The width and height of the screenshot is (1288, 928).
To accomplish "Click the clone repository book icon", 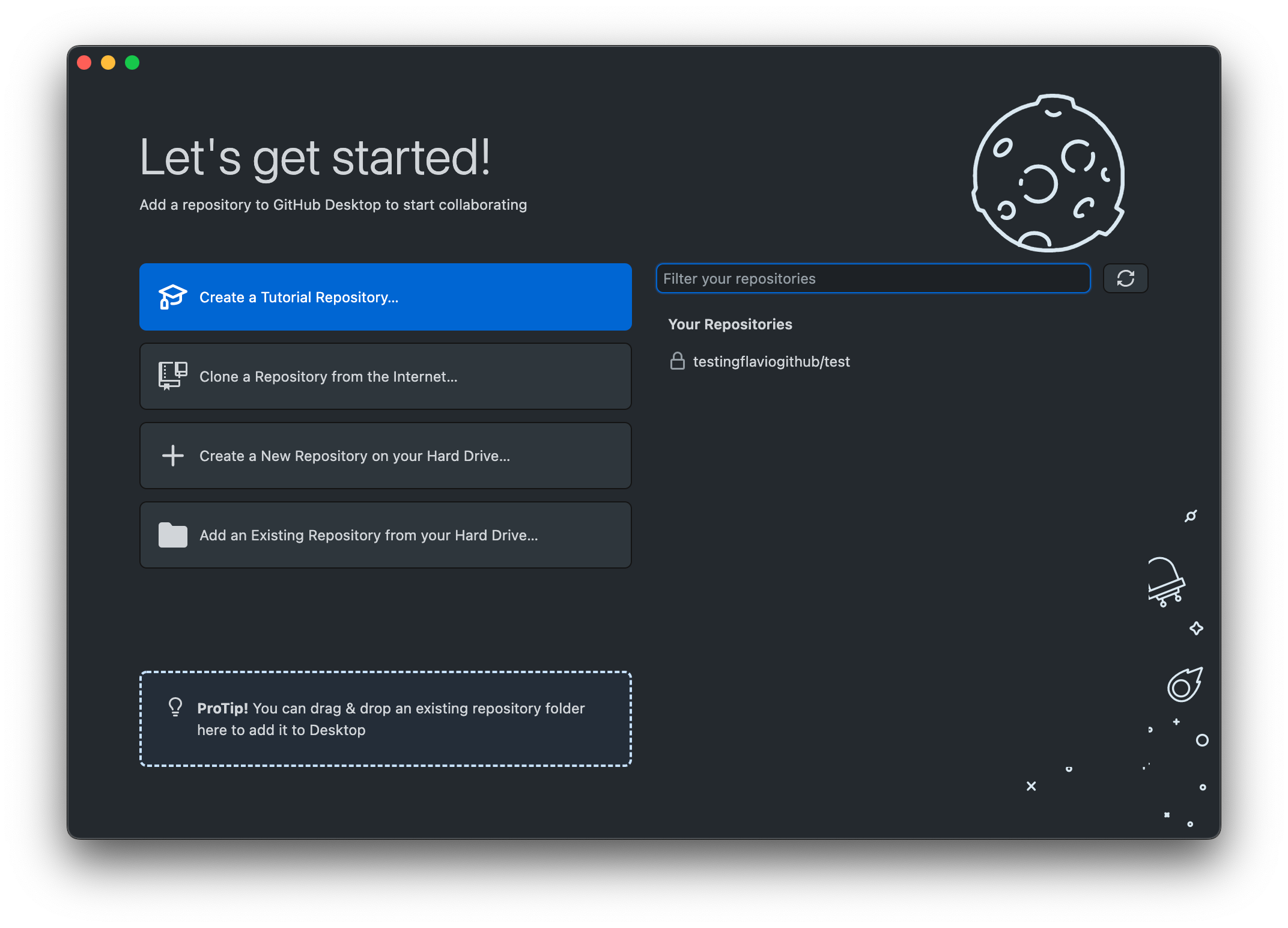I will (172, 376).
